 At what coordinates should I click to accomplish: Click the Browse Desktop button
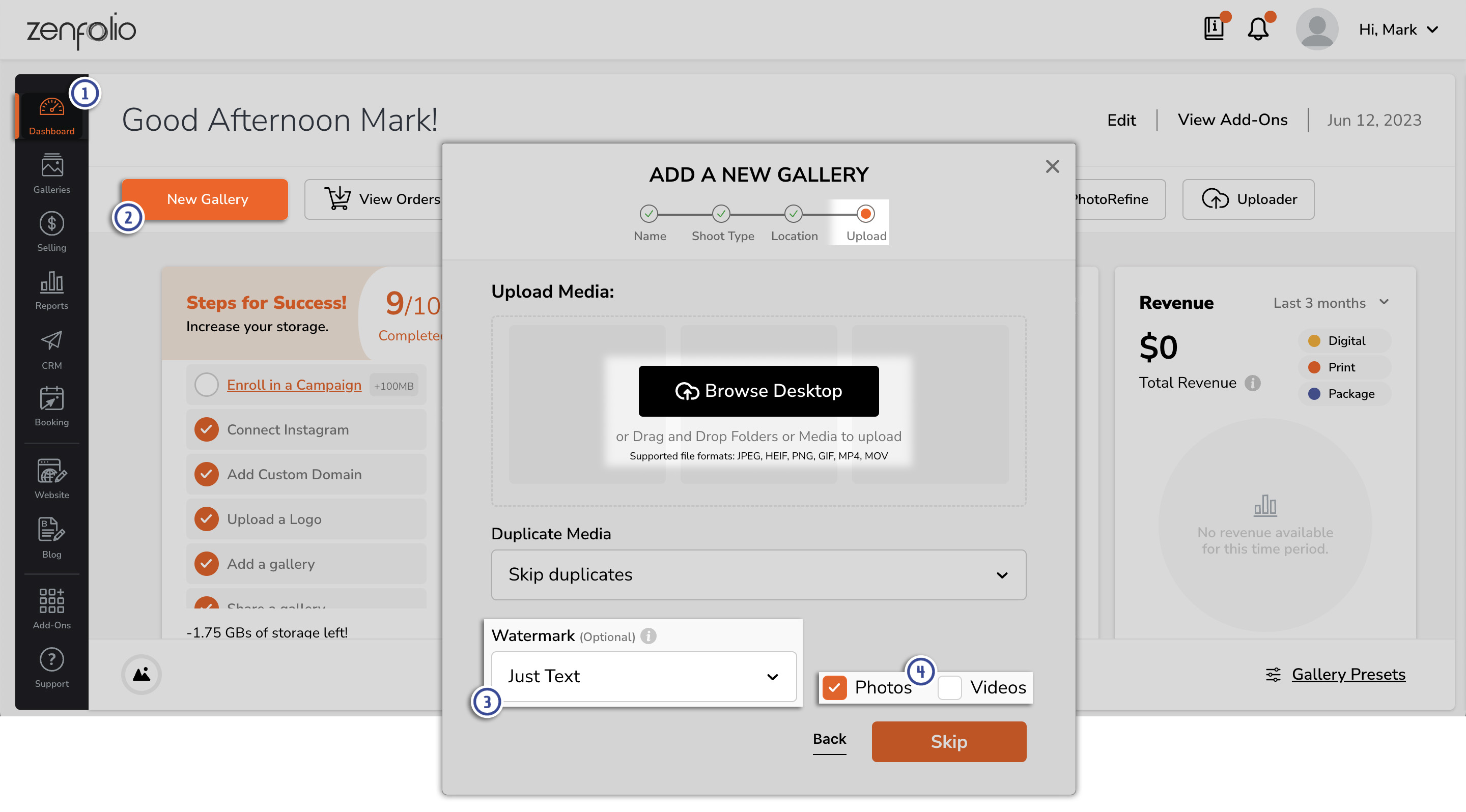coord(758,391)
